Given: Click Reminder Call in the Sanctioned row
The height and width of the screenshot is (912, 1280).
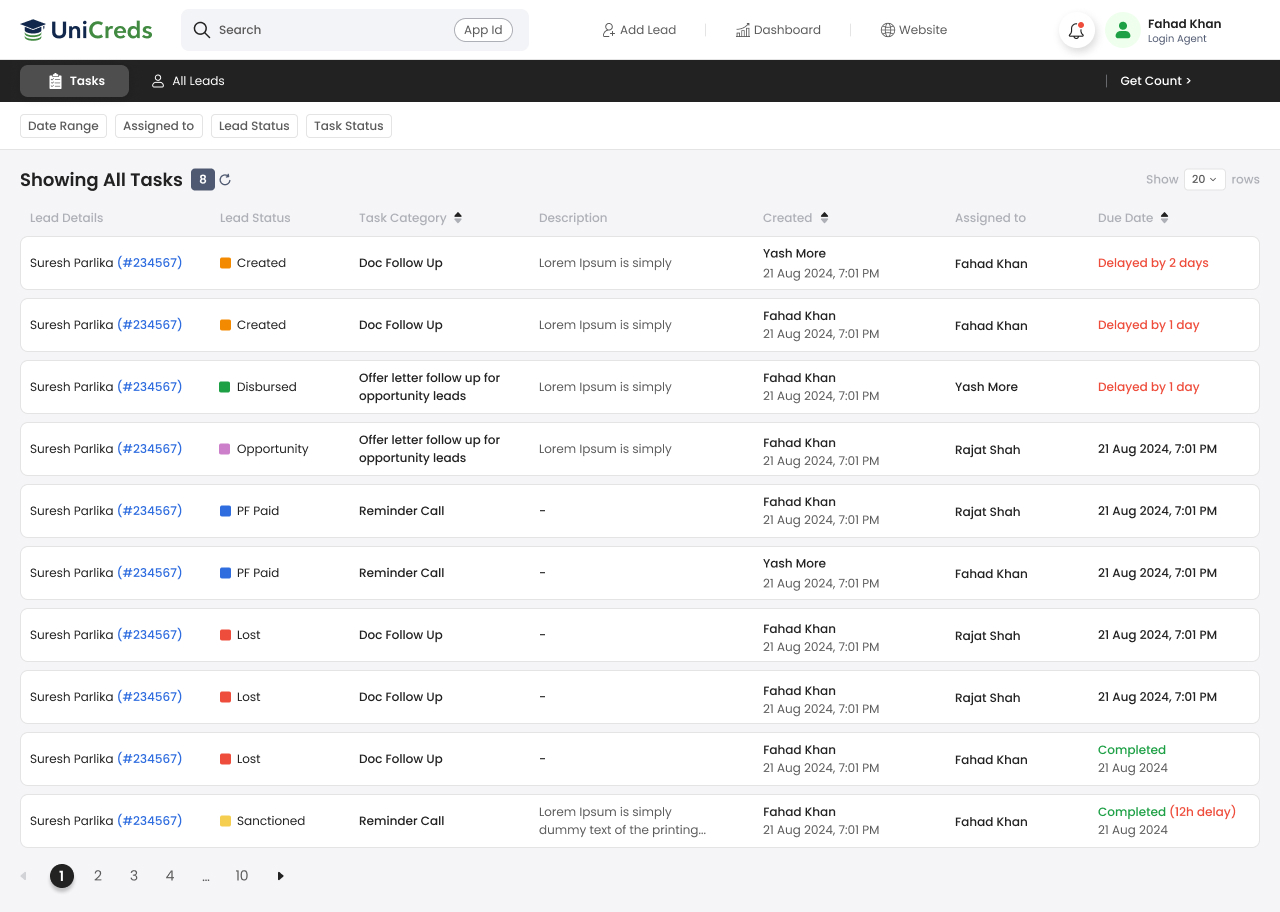Looking at the screenshot, I should [x=402, y=821].
